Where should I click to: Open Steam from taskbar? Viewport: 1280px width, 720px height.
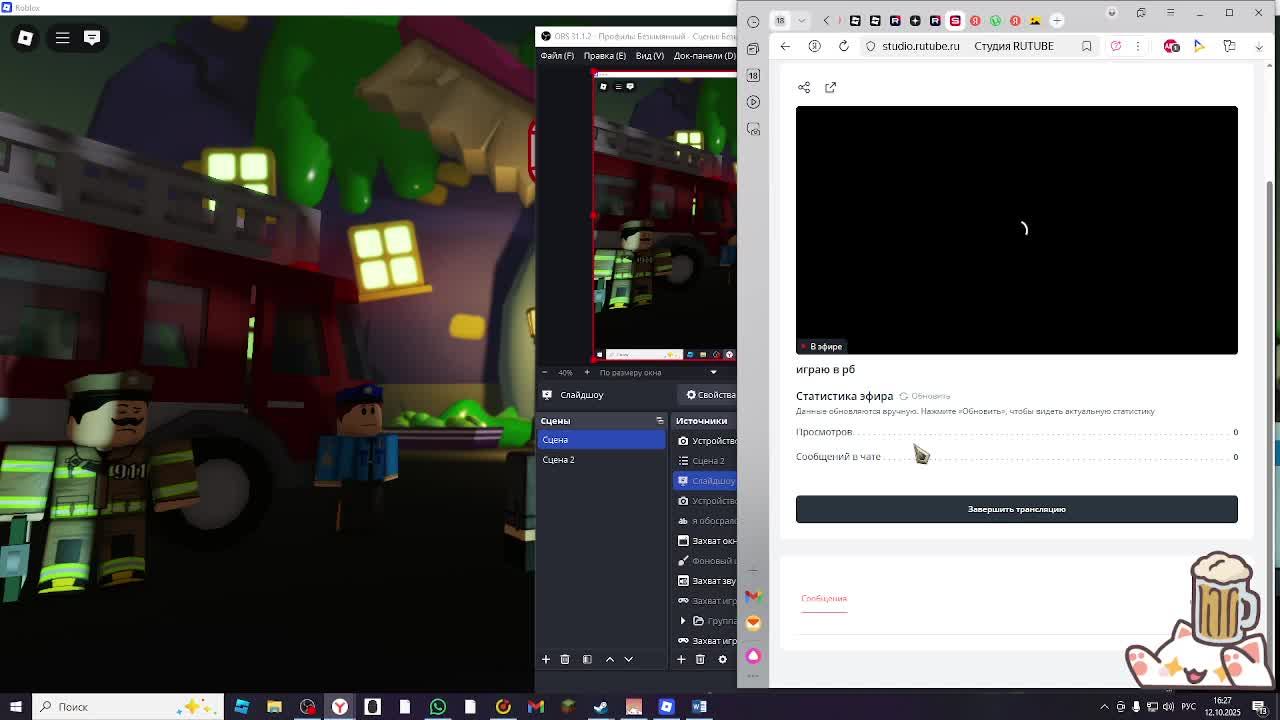click(x=601, y=707)
